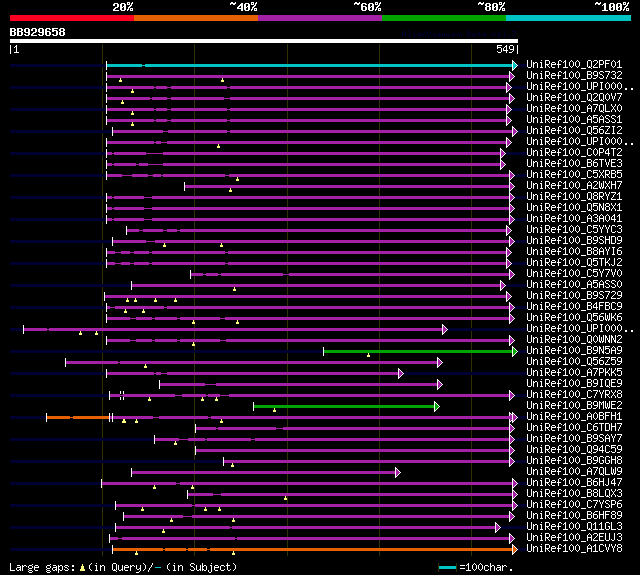The image size is (640, 575).
Task: Click the green ~80% identity legend segment
Action: (444, 18)
